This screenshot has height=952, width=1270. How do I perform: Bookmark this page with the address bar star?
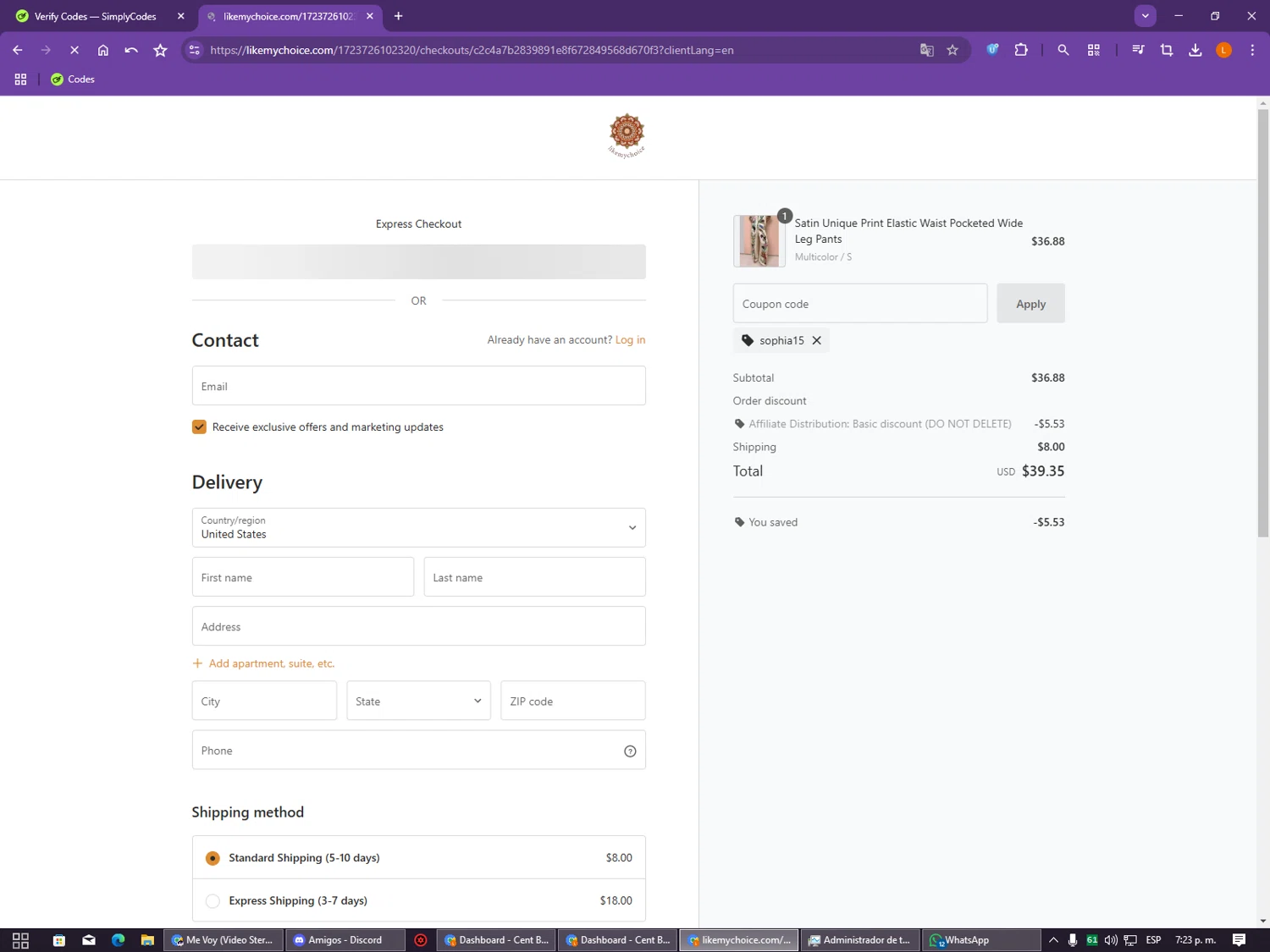(952, 50)
